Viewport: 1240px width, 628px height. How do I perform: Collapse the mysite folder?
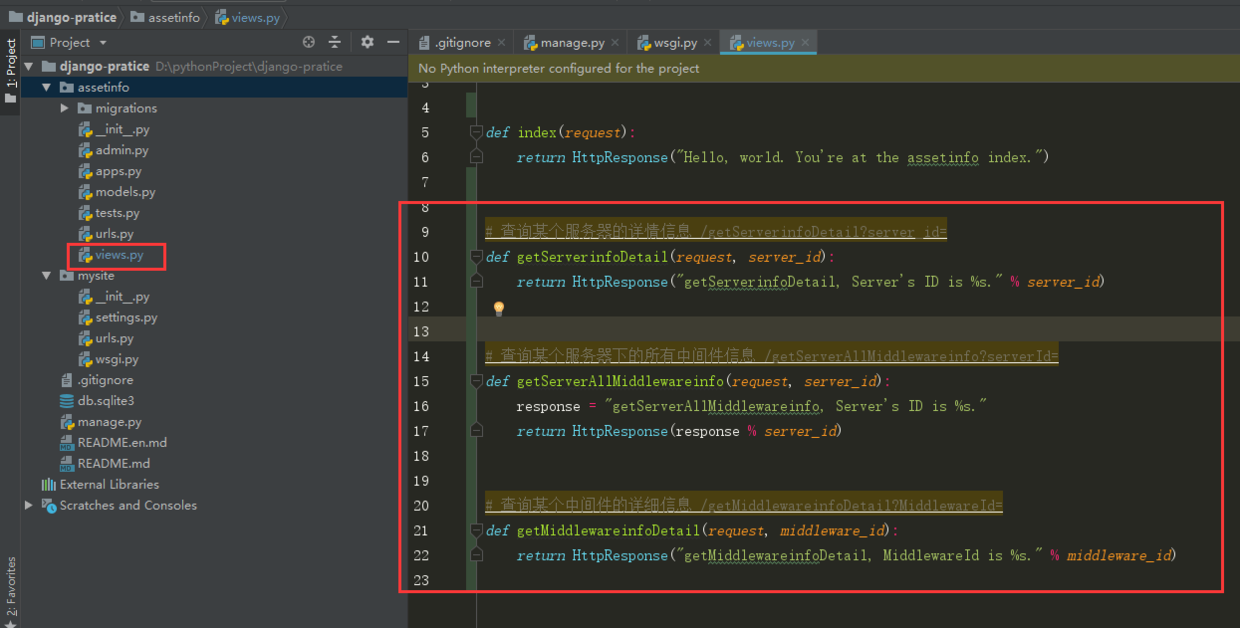coord(46,275)
